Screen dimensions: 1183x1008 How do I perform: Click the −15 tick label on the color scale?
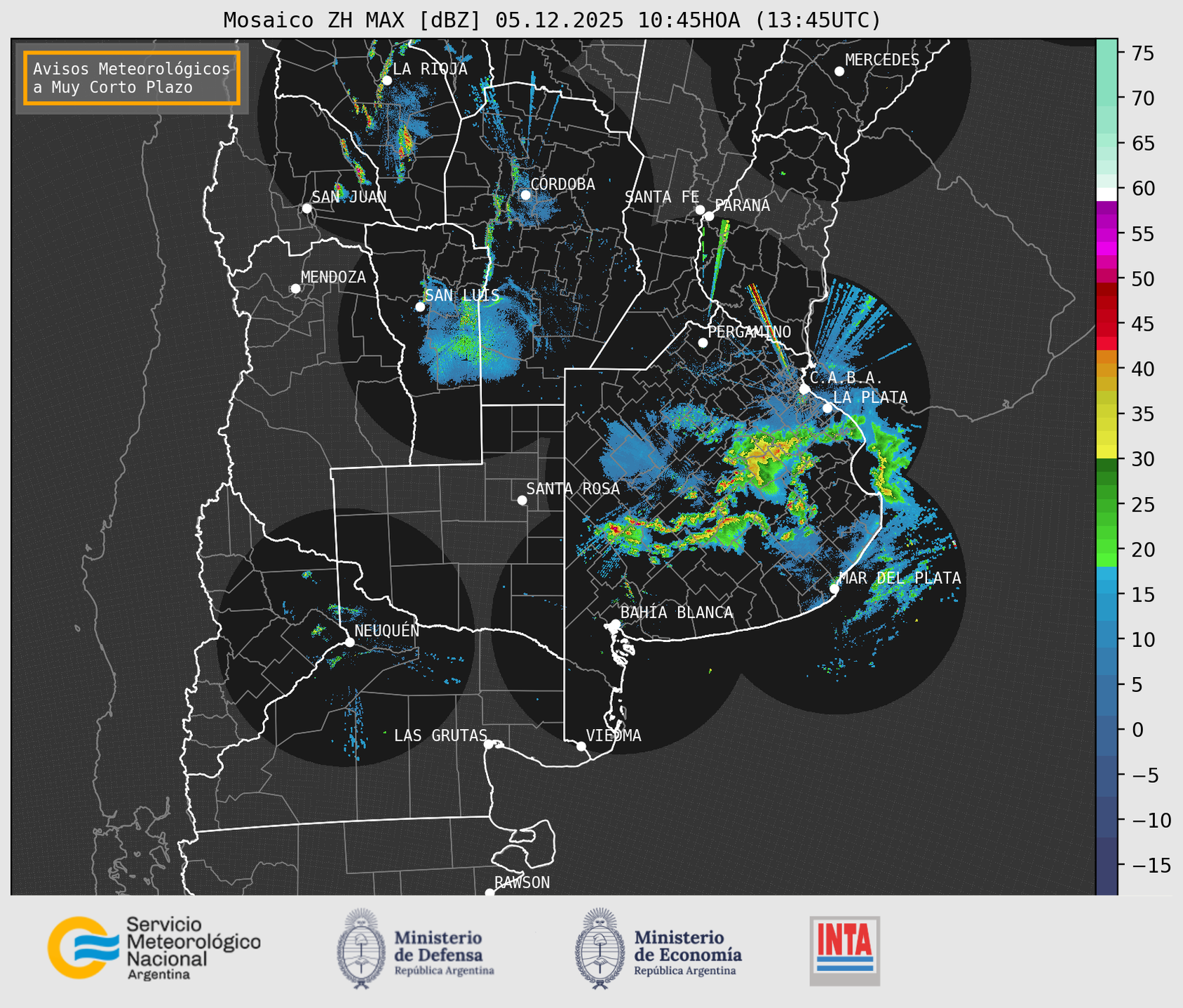point(1151,866)
